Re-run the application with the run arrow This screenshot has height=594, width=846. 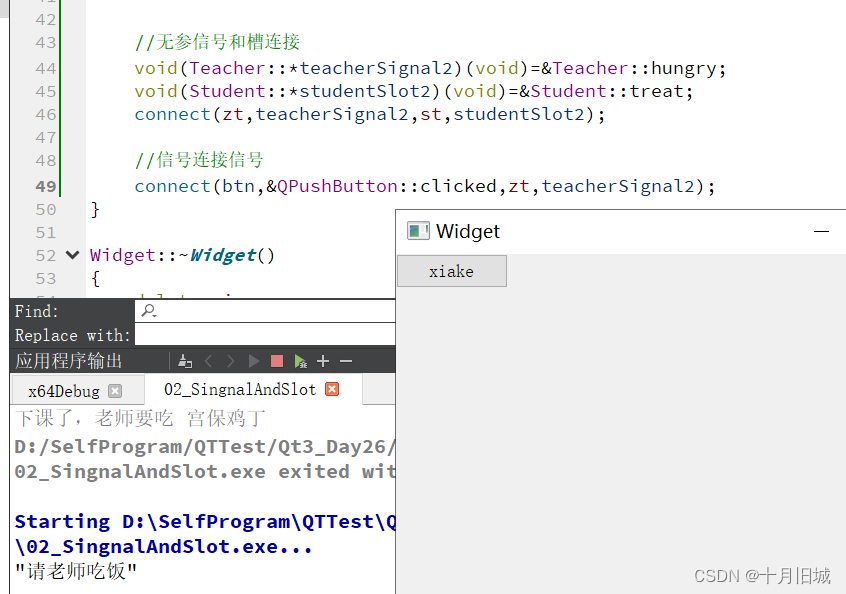(x=254, y=361)
